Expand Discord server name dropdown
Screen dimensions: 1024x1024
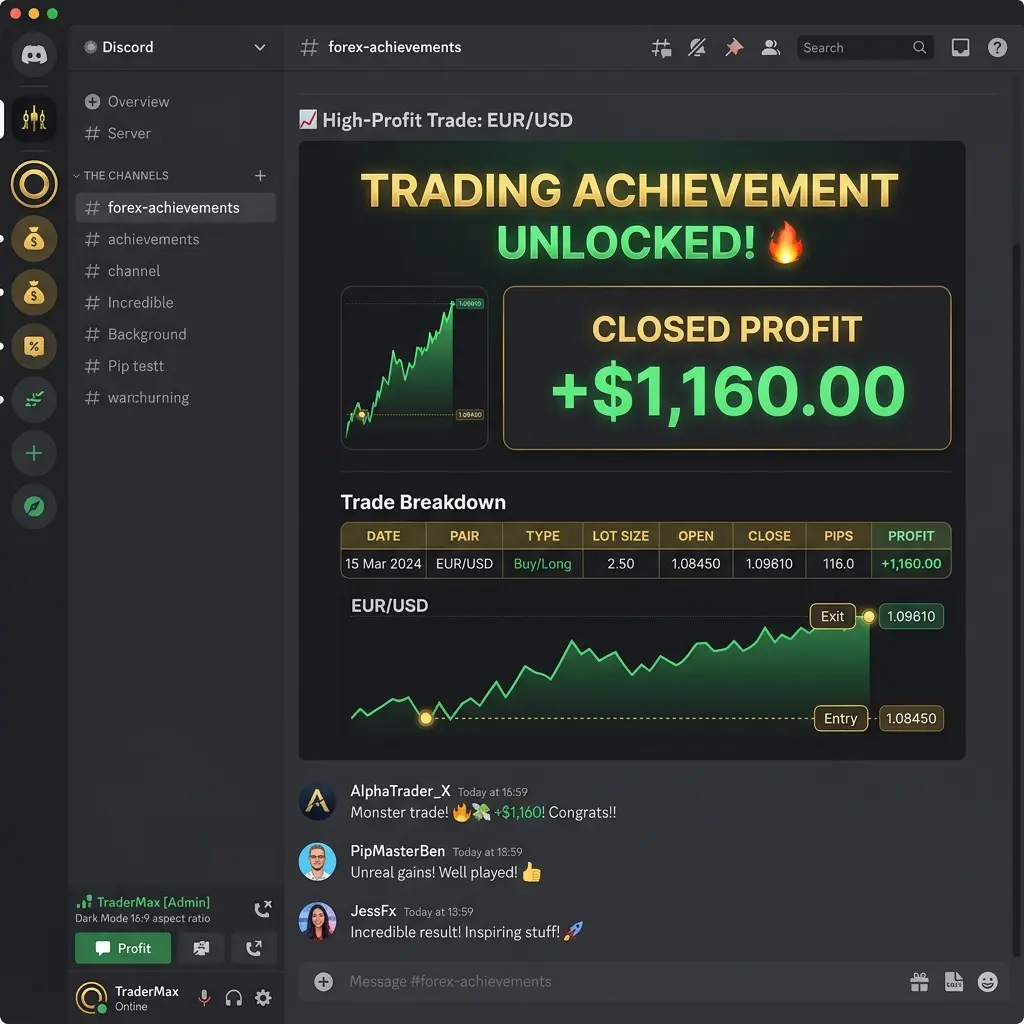coord(259,48)
